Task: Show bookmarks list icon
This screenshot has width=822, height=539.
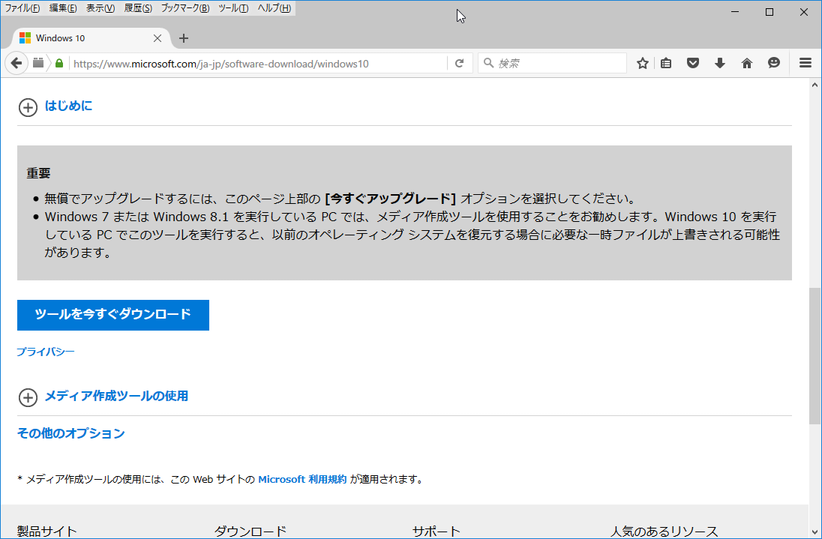Action: (666, 63)
